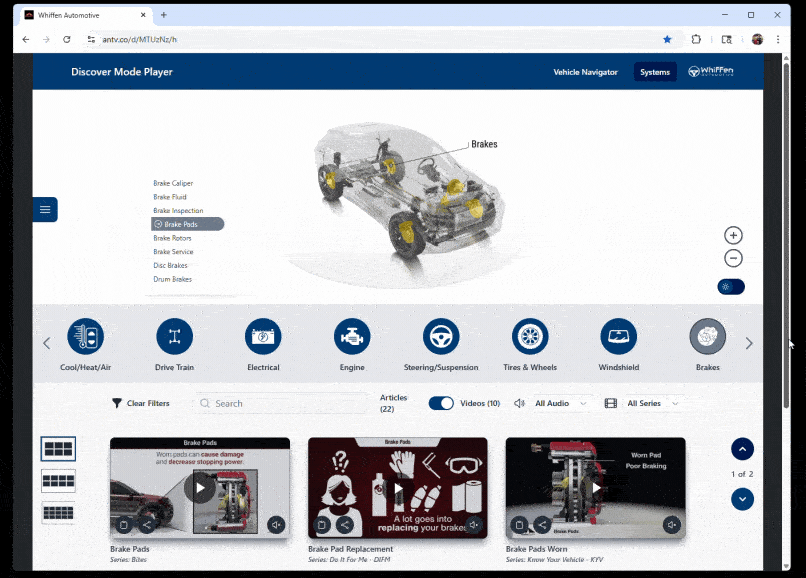The image size is (806, 578).
Task: Select the Steering/Suspension system icon
Action: point(441,337)
